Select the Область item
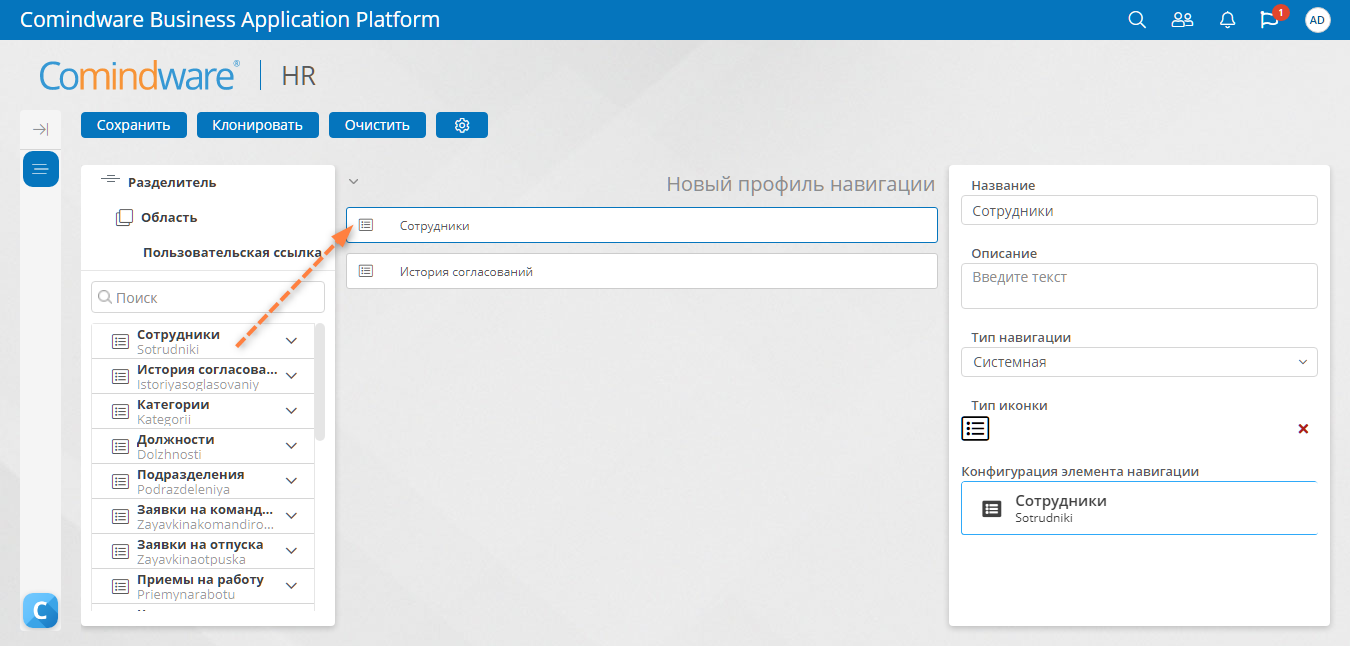 [x=169, y=217]
